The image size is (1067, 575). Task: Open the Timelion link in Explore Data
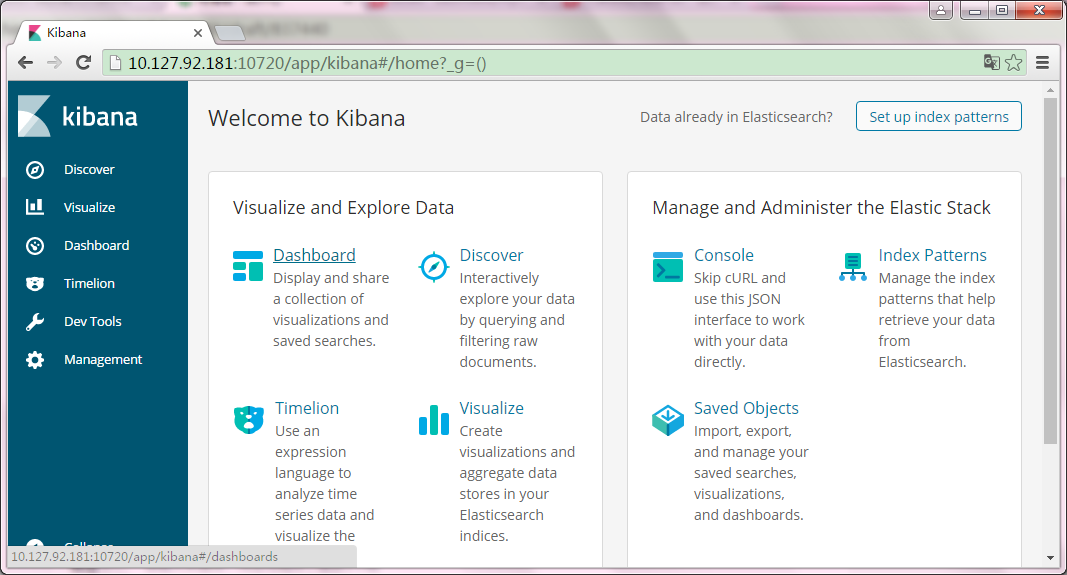pos(307,408)
